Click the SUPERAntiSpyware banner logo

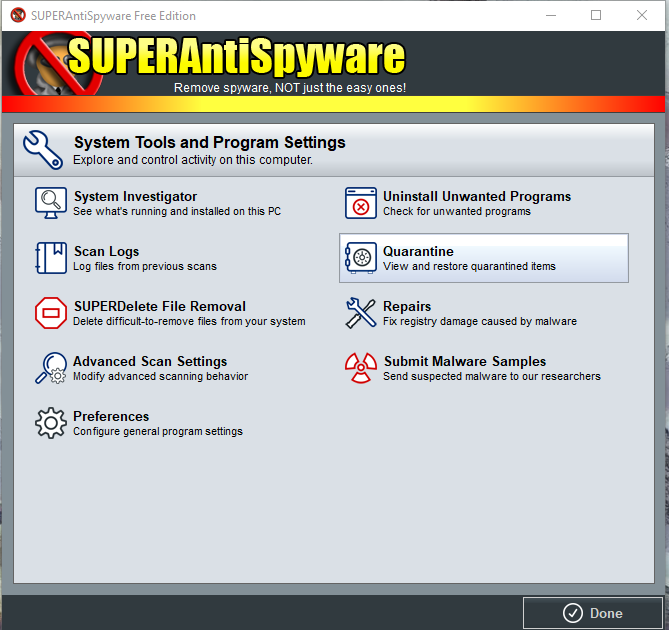210,62
